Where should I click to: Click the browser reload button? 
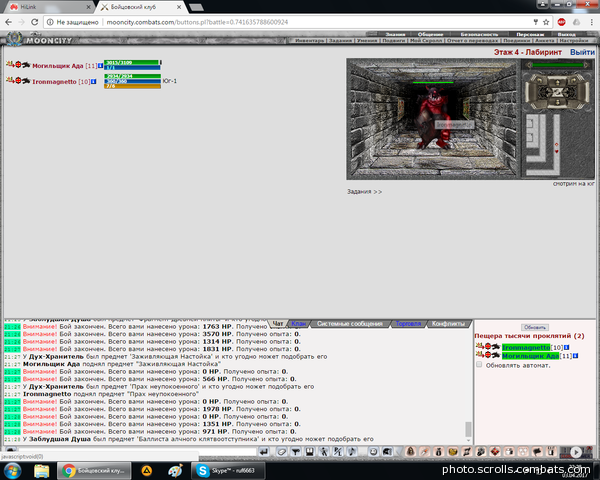pyautogui.click(x=34, y=22)
